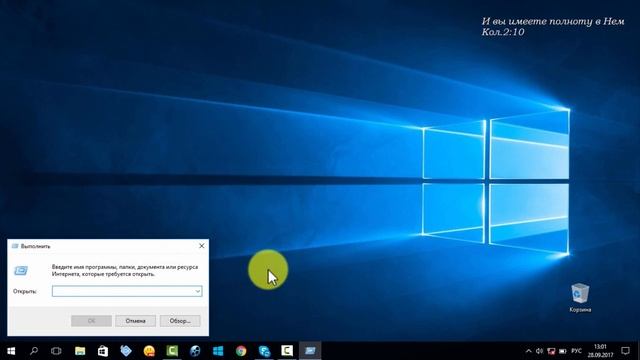Open the clock and date 13:01
Image resolution: width=640 pixels, height=360 pixels.
[600, 351]
